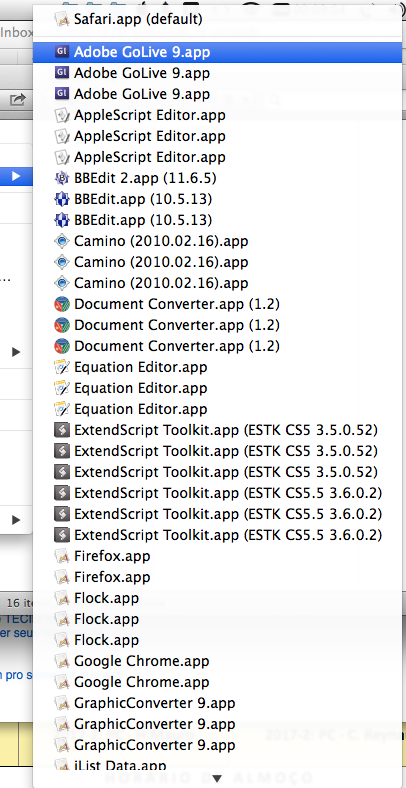406x788 pixels.
Task: Click the icon of the middle ESTK CS5.5 3.6.0.2 entry
Action: [61, 515]
